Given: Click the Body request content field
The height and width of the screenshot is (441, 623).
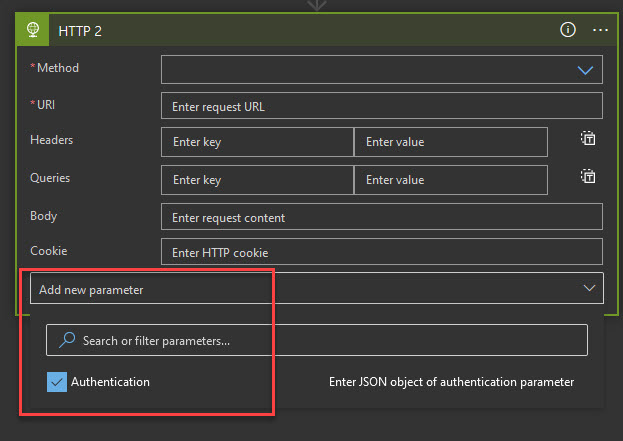Looking at the screenshot, I should pos(381,217).
